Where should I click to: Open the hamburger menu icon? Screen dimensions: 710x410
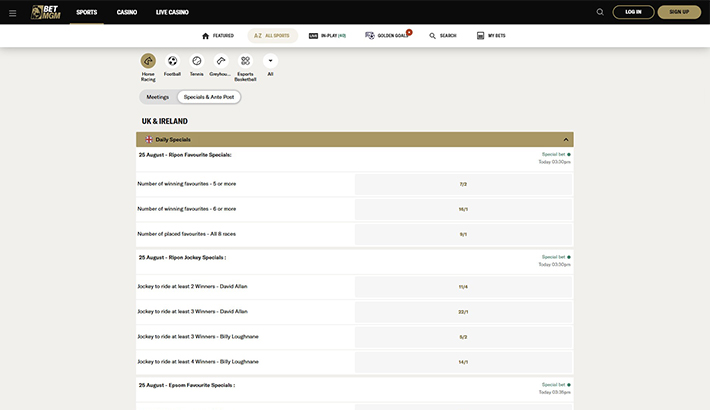click(13, 13)
